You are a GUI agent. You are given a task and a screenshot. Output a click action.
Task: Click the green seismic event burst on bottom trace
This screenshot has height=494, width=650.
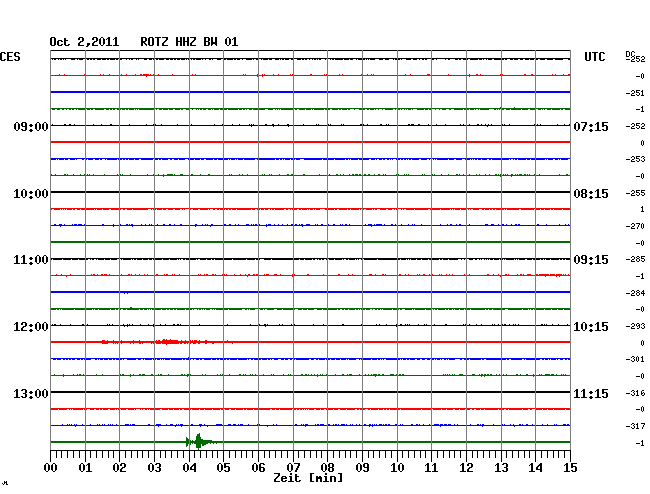(199, 442)
